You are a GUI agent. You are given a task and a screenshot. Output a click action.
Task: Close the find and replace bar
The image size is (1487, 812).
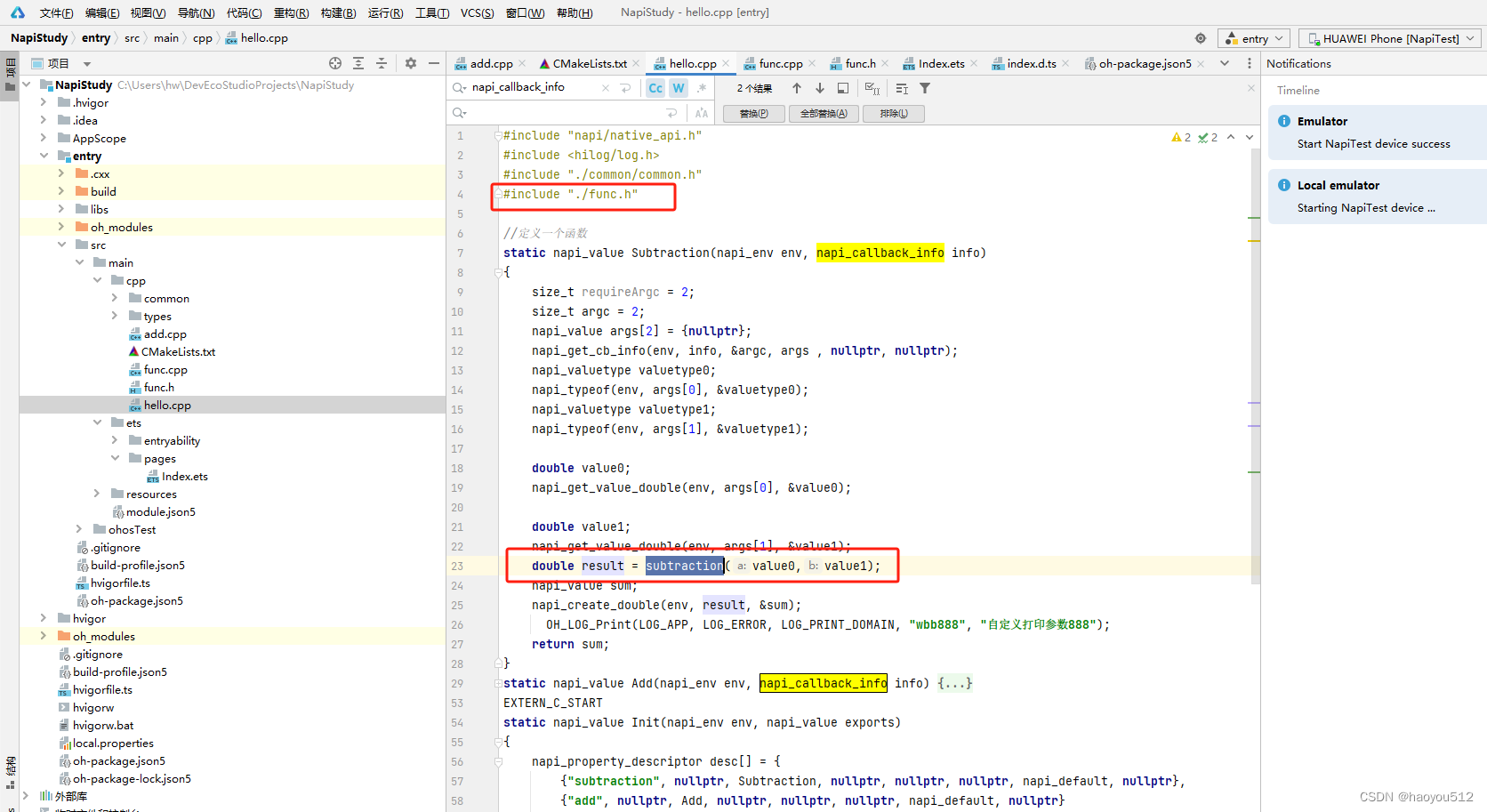[1251, 88]
